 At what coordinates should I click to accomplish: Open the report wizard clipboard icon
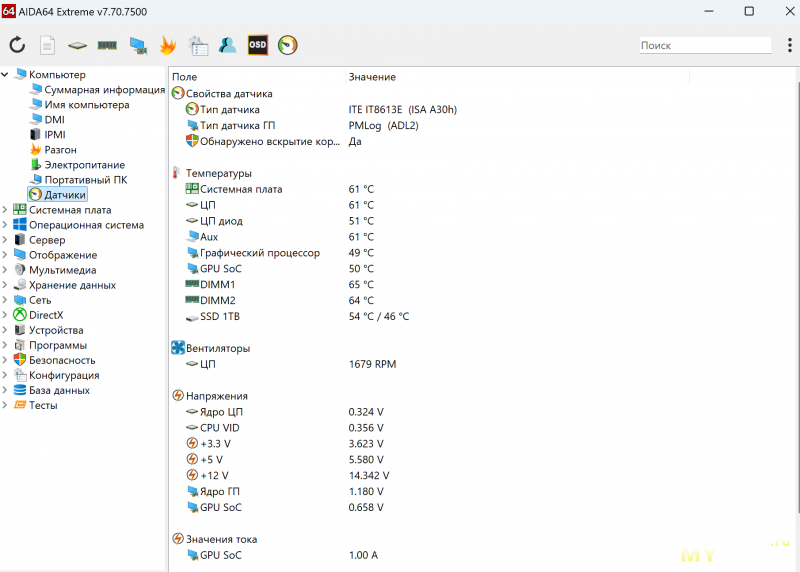coord(198,45)
